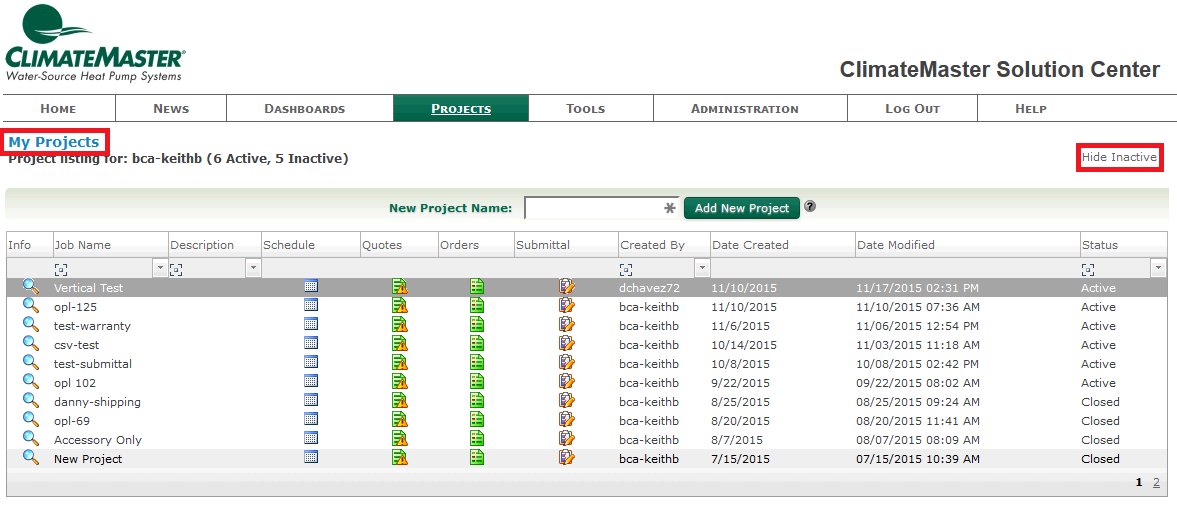Image resolution: width=1177 pixels, height=508 pixels.
Task: Expand Job Name filter dropdown arrow
Action: (x=160, y=268)
